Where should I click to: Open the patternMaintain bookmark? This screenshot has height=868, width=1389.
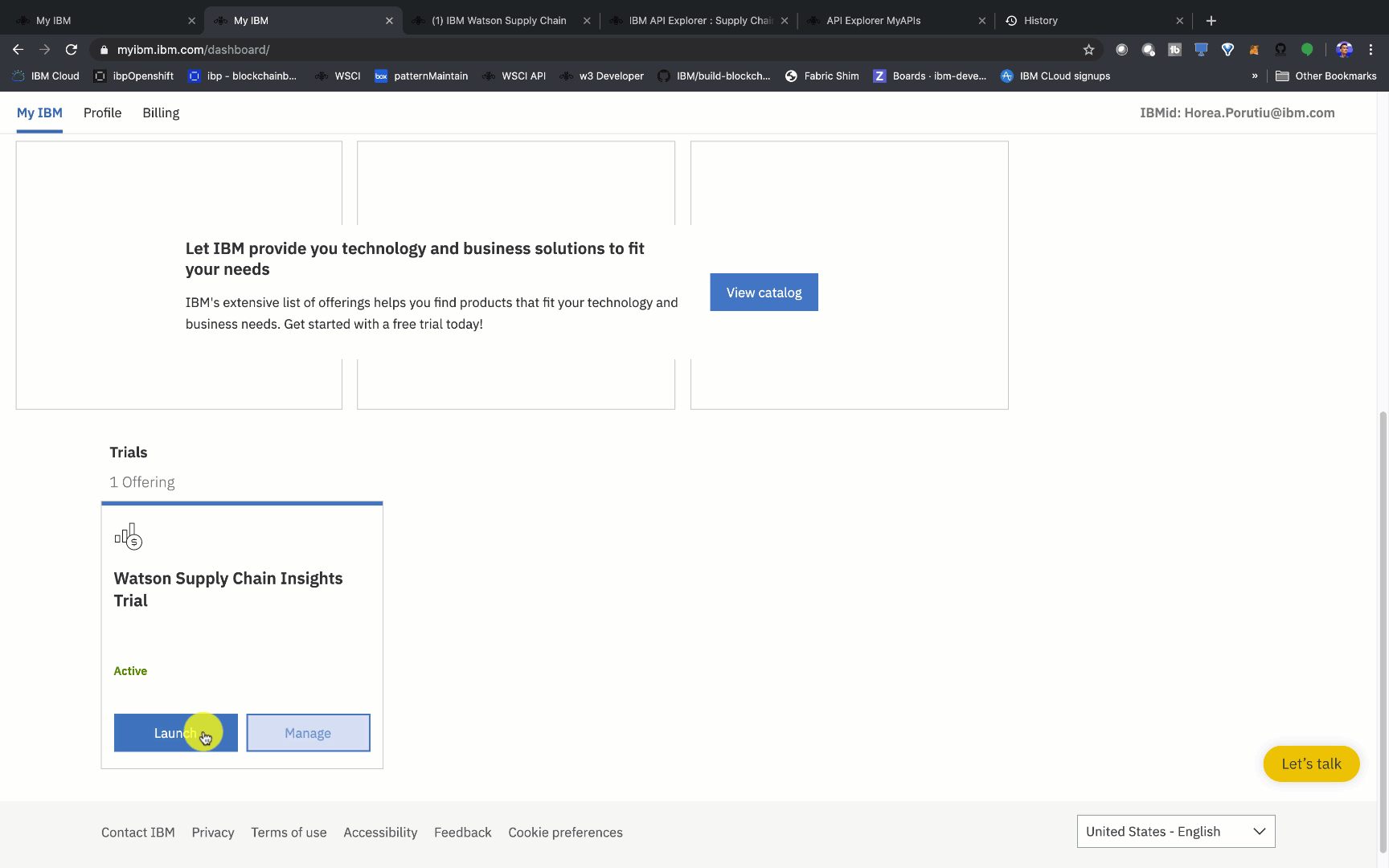point(422,76)
